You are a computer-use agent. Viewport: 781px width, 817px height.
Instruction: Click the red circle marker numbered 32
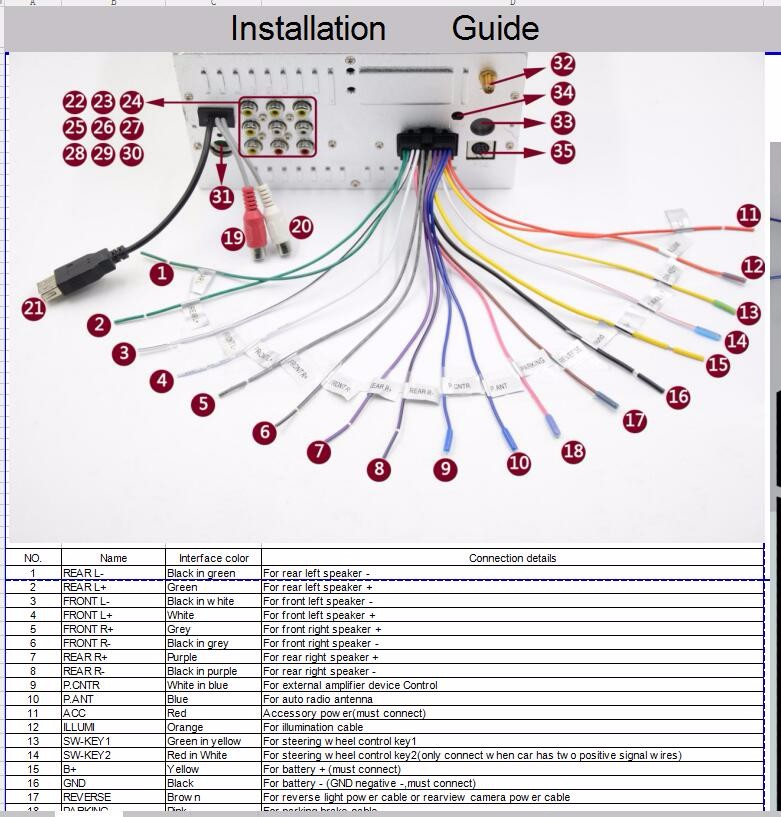[563, 65]
